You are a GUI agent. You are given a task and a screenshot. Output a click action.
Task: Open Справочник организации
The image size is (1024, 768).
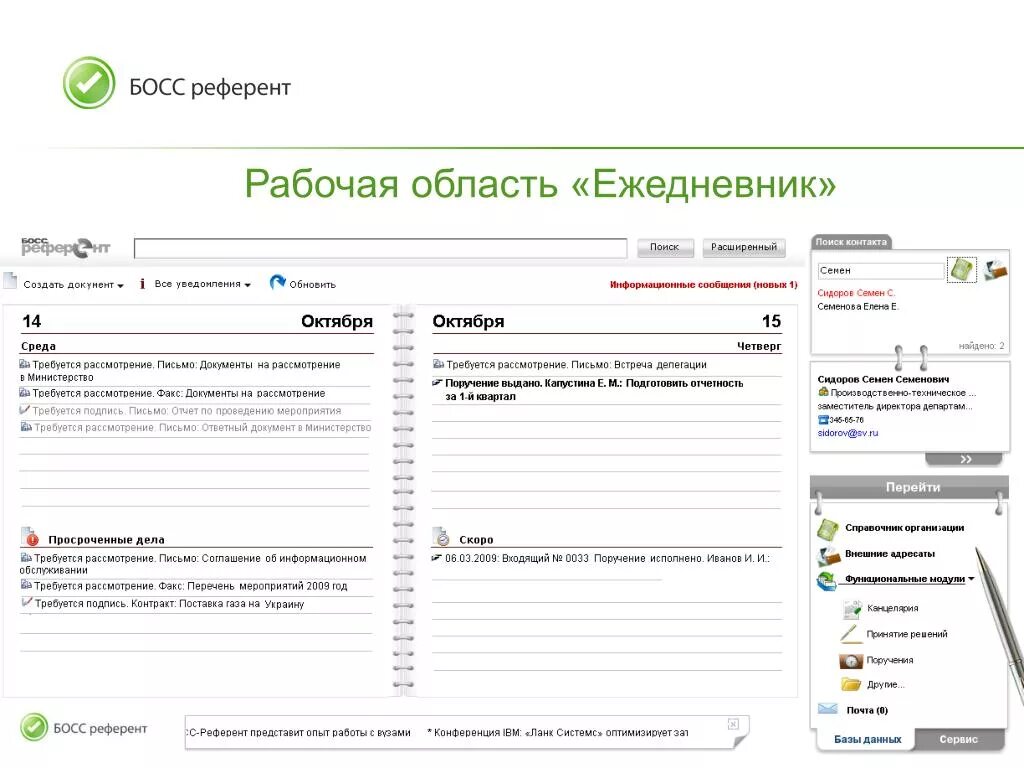[x=904, y=528]
